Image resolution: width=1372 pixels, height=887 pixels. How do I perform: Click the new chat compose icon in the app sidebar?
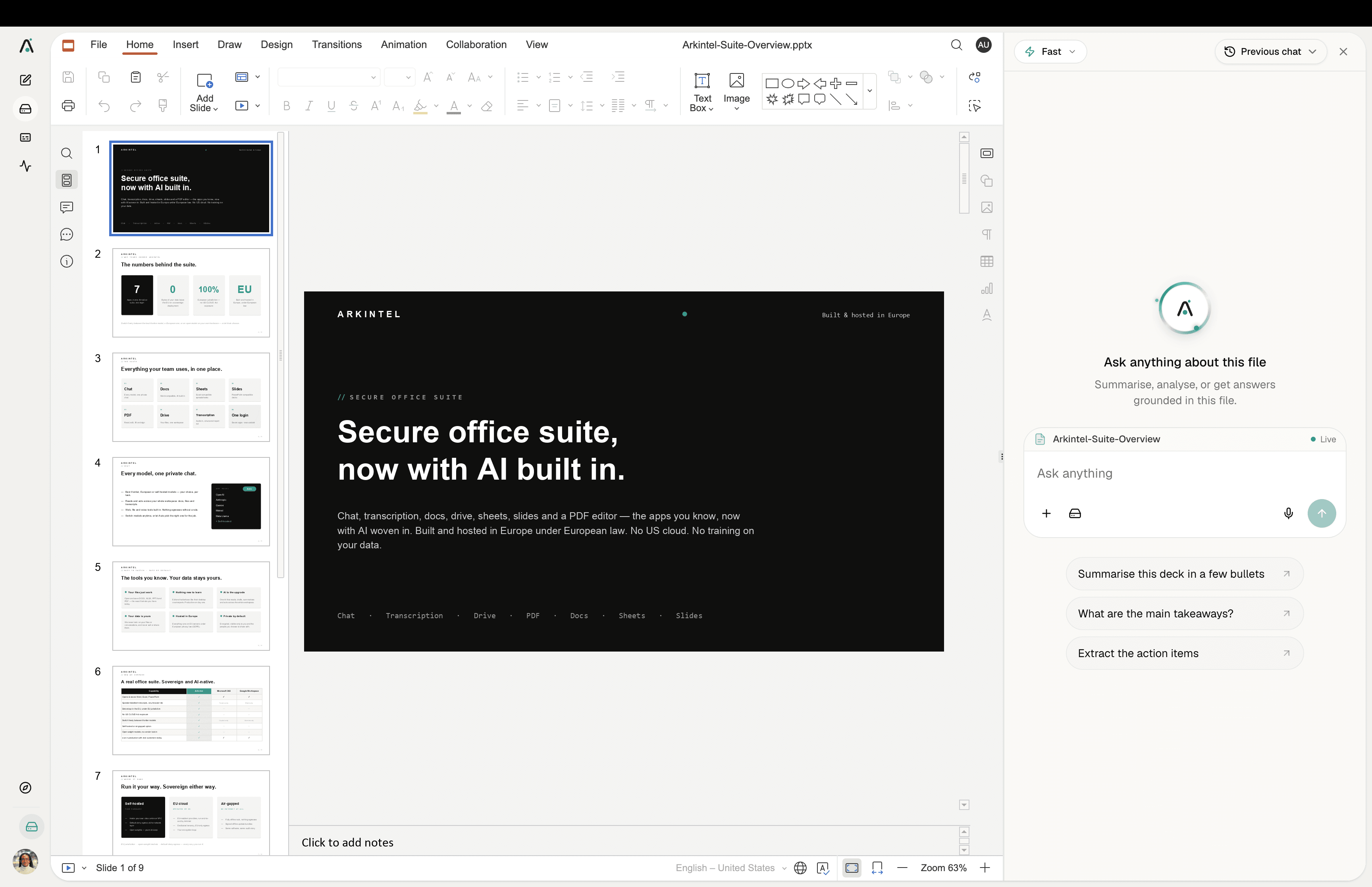[25, 80]
